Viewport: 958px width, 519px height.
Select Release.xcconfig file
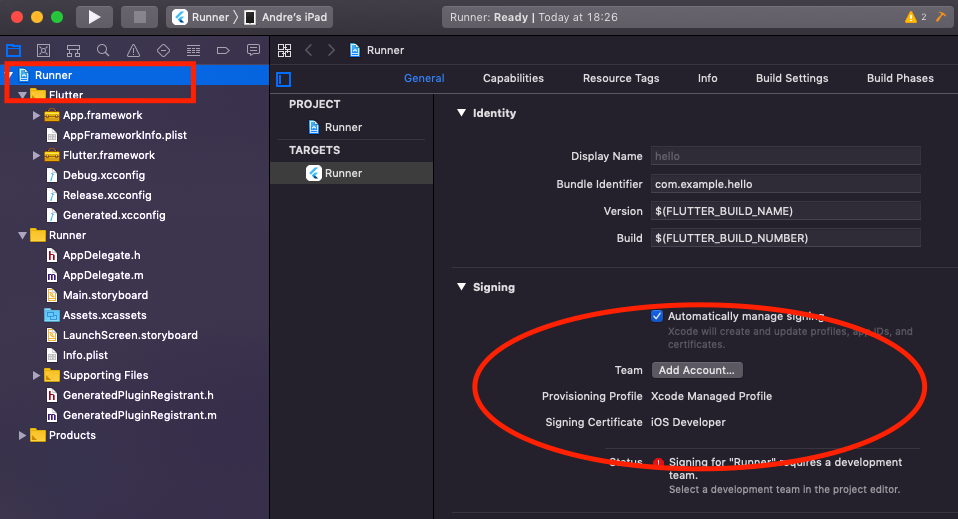pos(107,195)
